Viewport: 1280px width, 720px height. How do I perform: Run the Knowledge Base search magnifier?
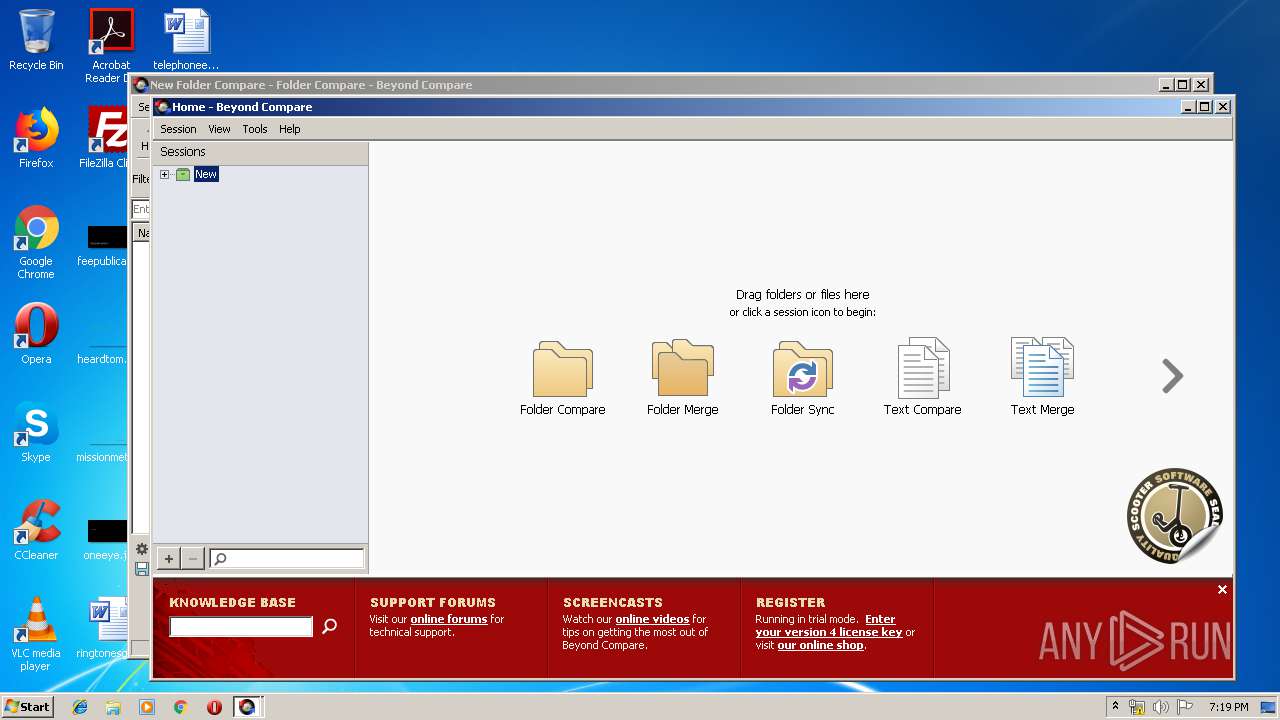(x=329, y=627)
